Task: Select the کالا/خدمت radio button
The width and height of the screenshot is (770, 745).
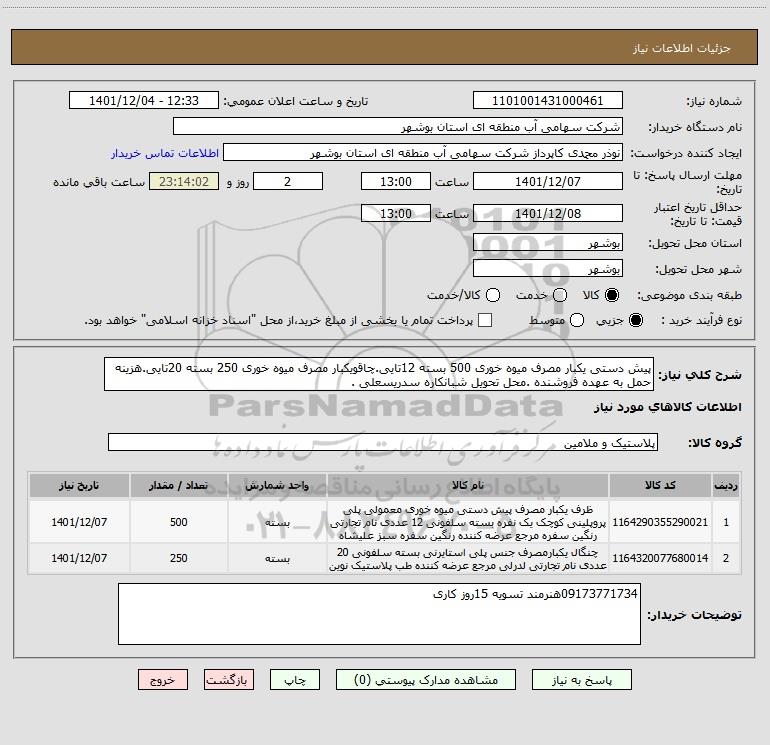Action: (x=493, y=295)
